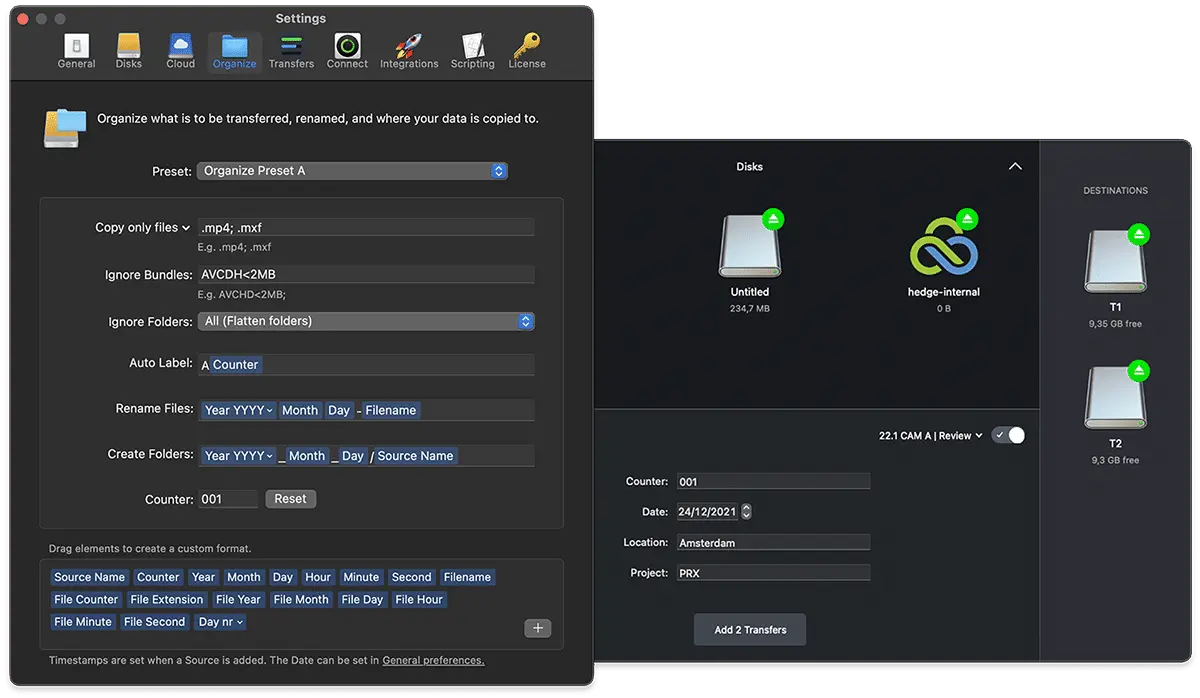Open the License key tab
Viewport: 1200px width, 698px height.
coord(527,51)
